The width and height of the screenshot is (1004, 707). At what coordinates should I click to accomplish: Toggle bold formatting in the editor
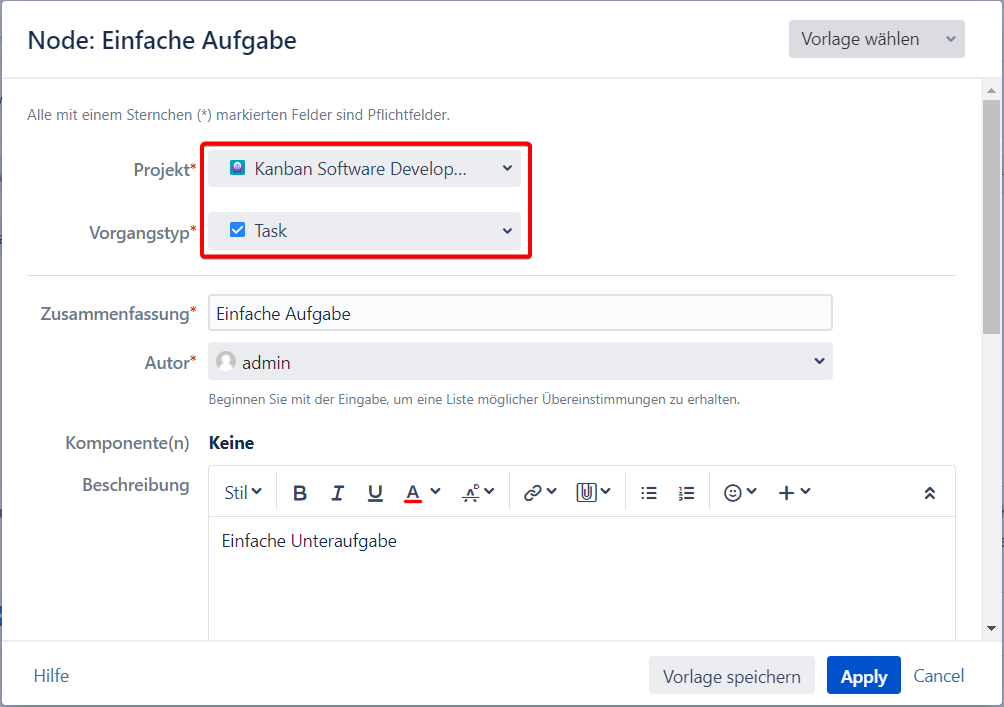tap(300, 493)
